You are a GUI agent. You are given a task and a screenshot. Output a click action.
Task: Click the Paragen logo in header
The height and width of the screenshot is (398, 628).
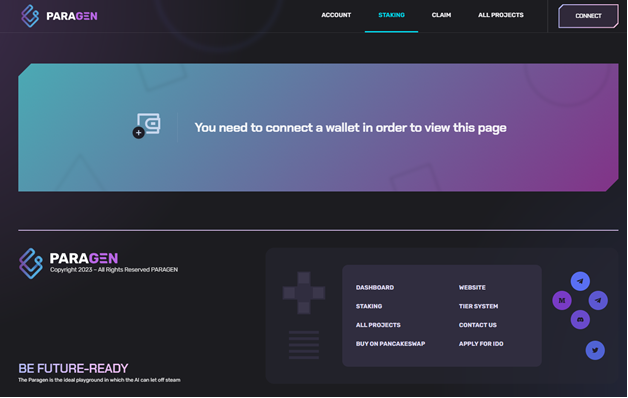click(59, 16)
